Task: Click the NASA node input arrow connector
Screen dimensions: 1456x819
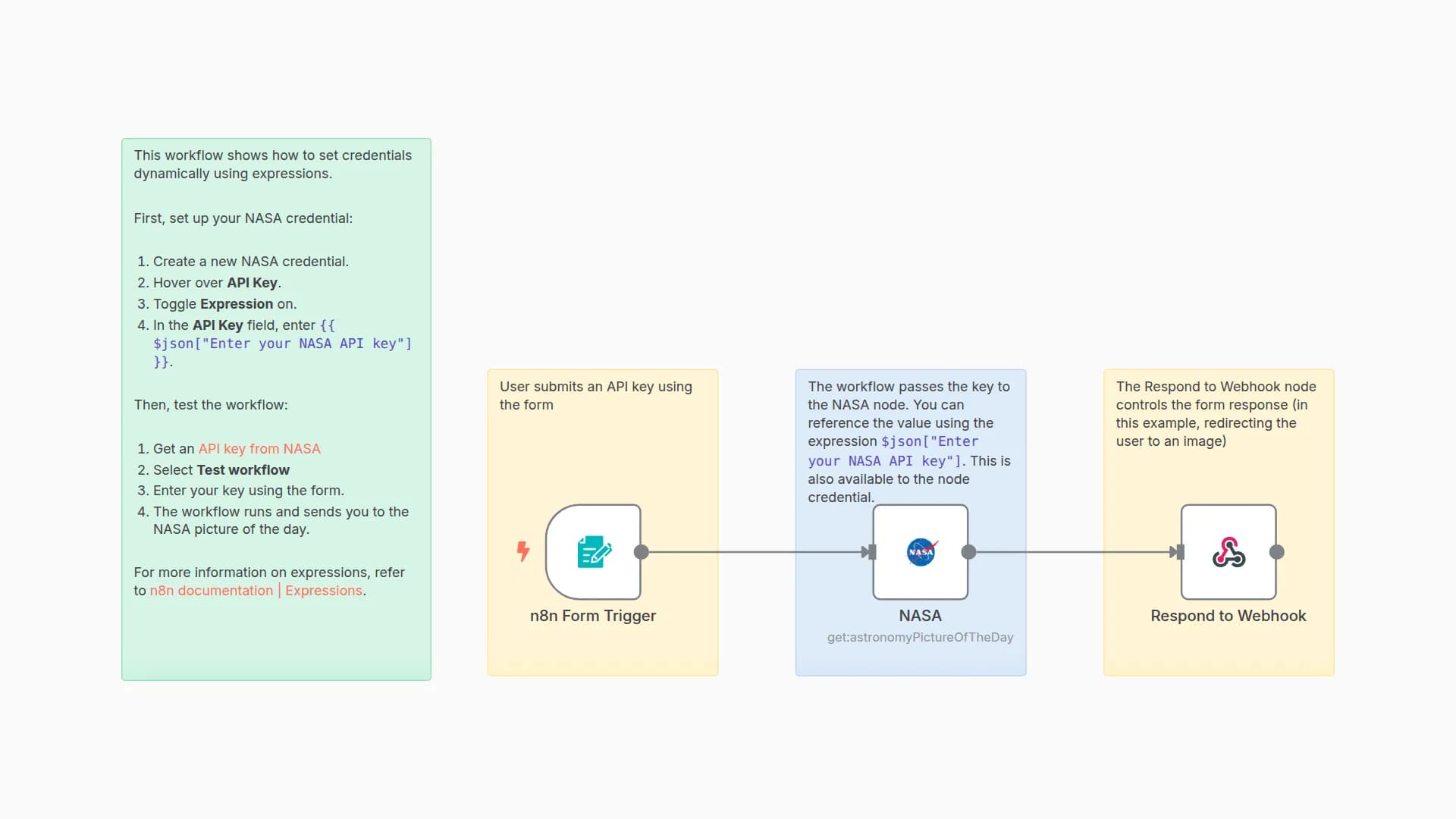Action: coord(869,552)
